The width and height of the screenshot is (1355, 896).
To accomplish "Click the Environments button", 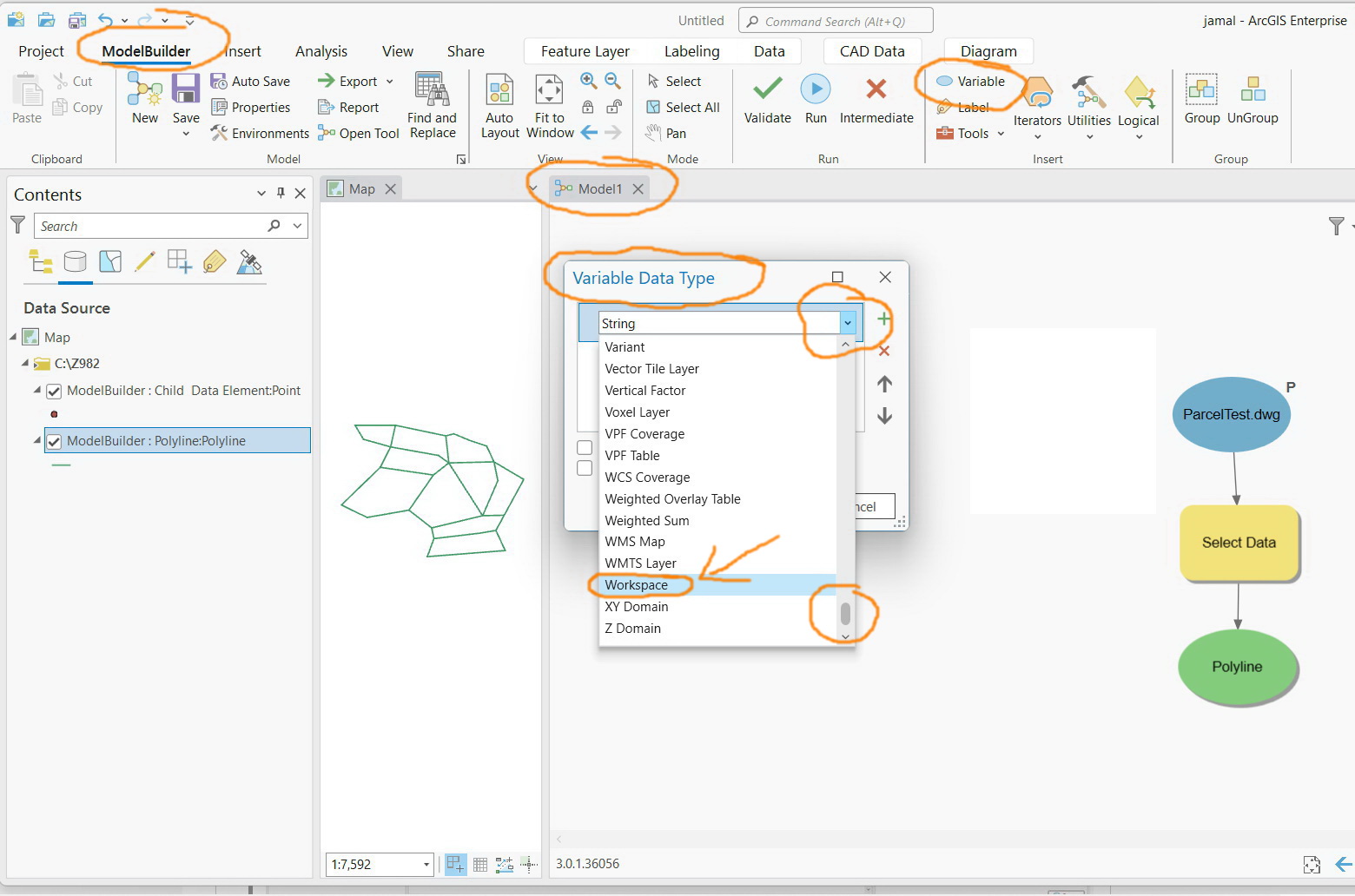I will (260, 133).
